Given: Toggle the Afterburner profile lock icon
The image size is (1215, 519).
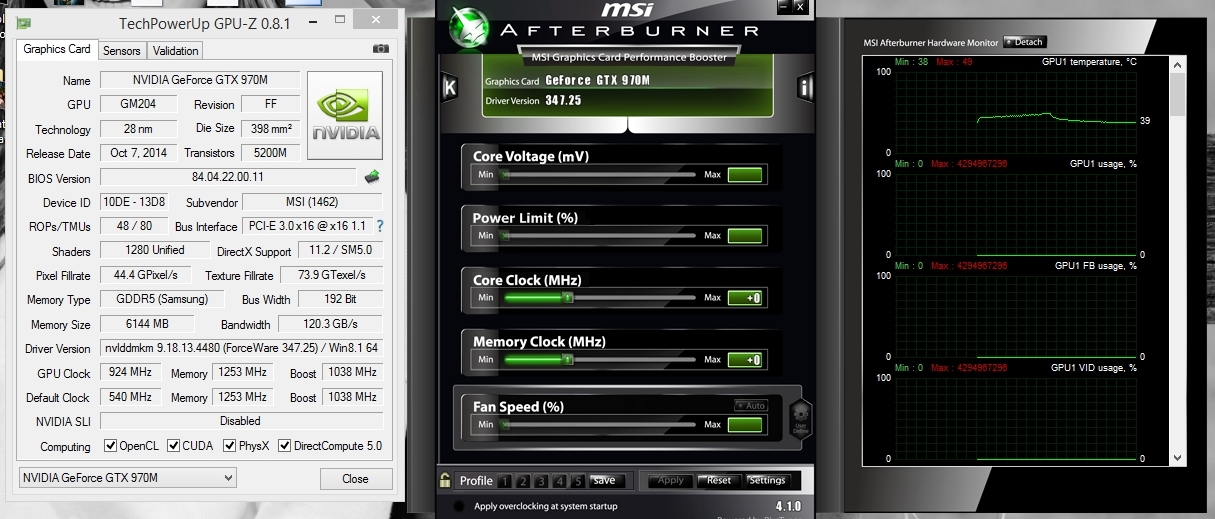Looking at the screenshot, I should 446,480.
